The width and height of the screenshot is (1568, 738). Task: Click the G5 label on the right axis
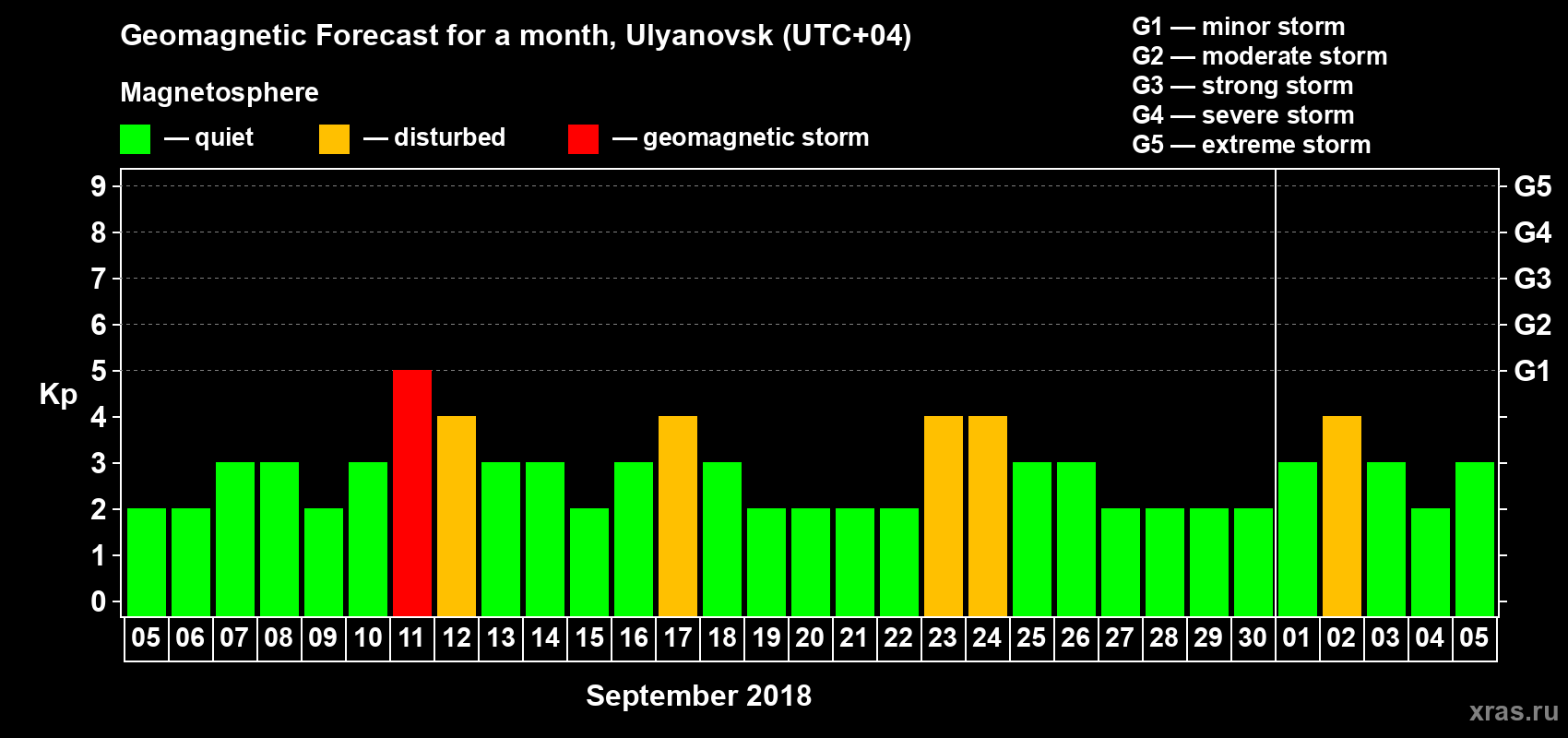coord(1533,186)
